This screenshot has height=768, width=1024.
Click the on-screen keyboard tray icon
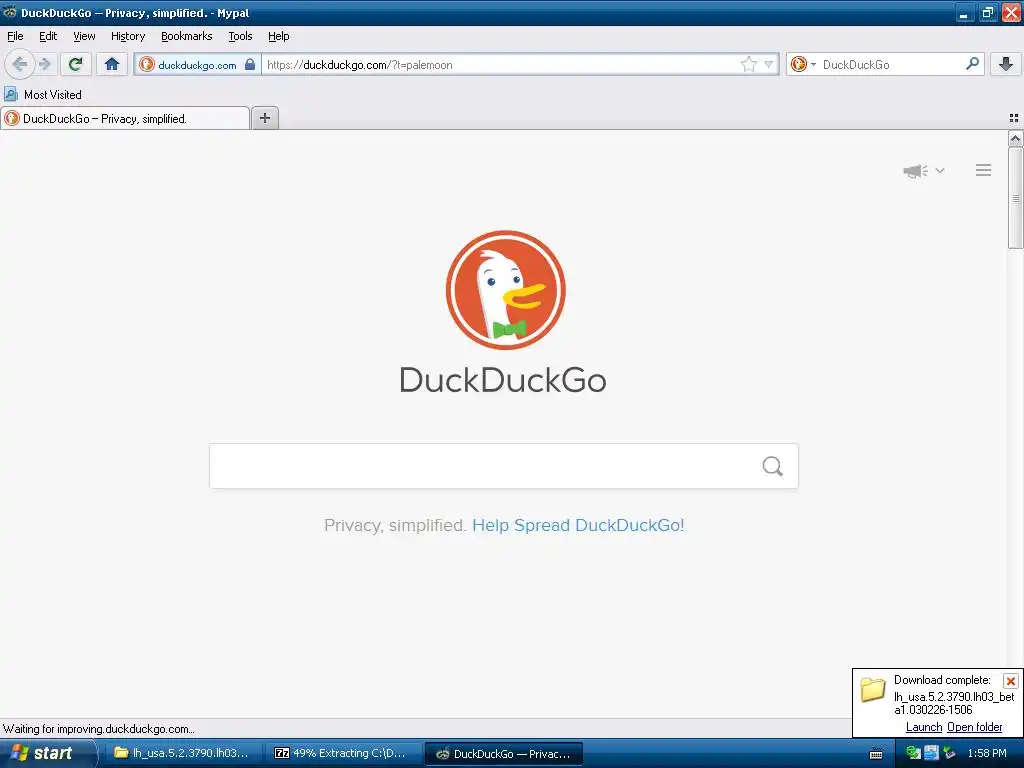tap(876, 754)
